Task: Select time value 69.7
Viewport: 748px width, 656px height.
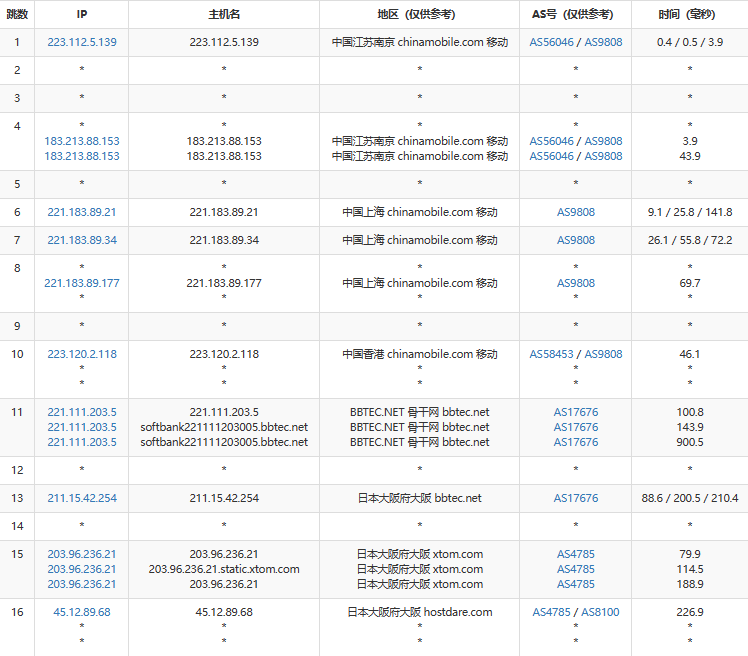Action: tap(690, 283)
